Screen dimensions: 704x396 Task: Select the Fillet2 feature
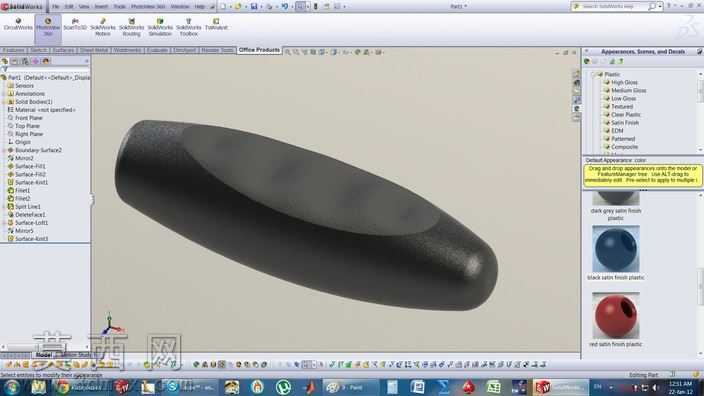pos(19,198)
